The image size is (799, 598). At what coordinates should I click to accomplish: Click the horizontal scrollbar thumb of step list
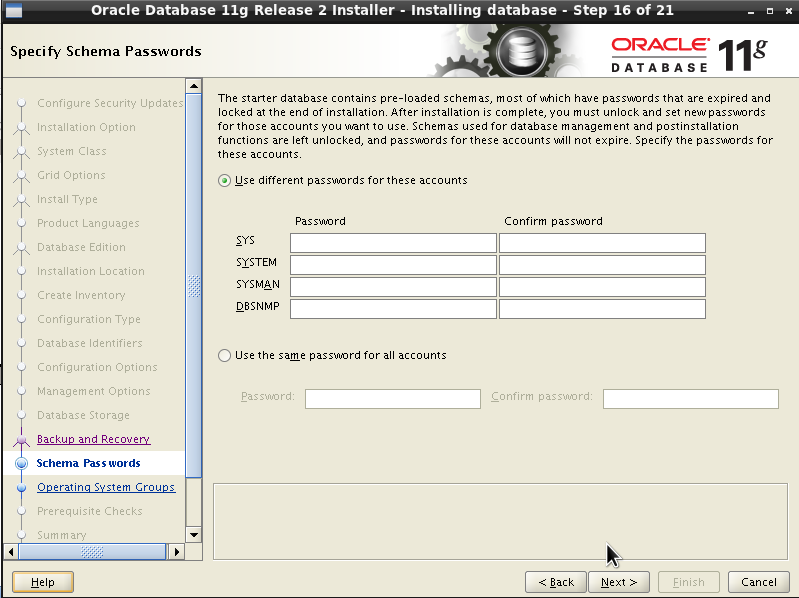[x=92, y=552]
